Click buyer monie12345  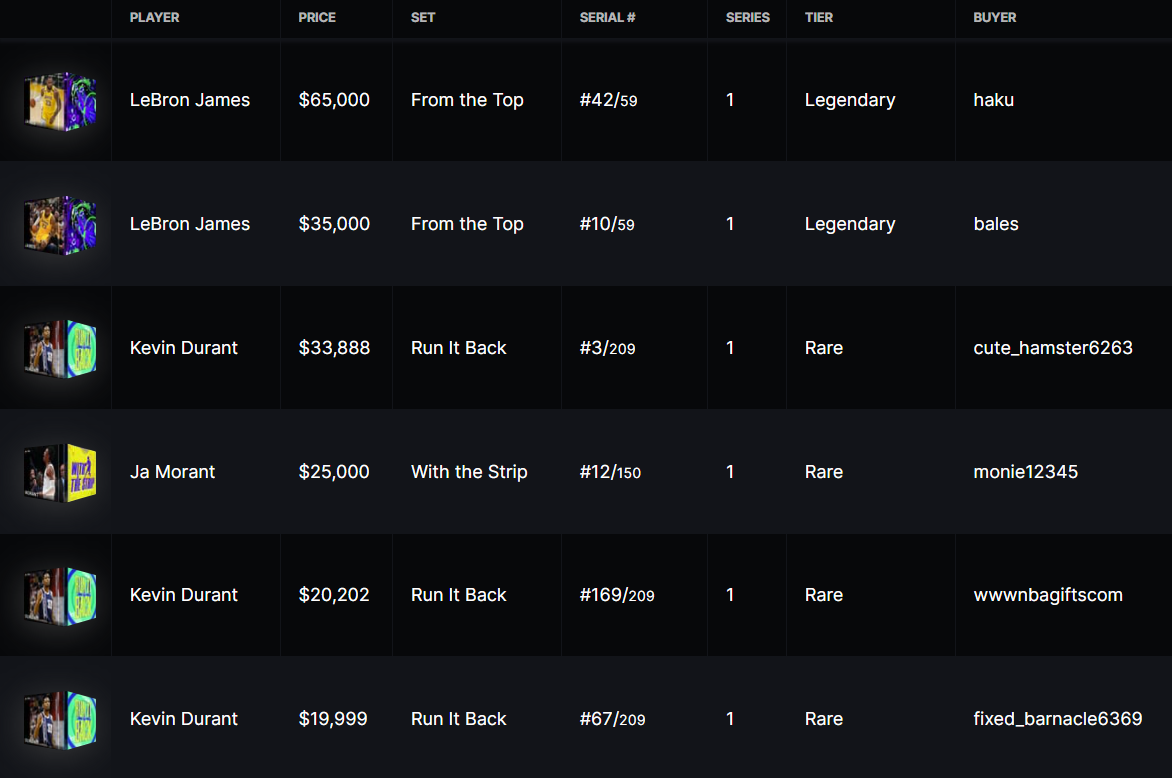(x=1025, y=472)
